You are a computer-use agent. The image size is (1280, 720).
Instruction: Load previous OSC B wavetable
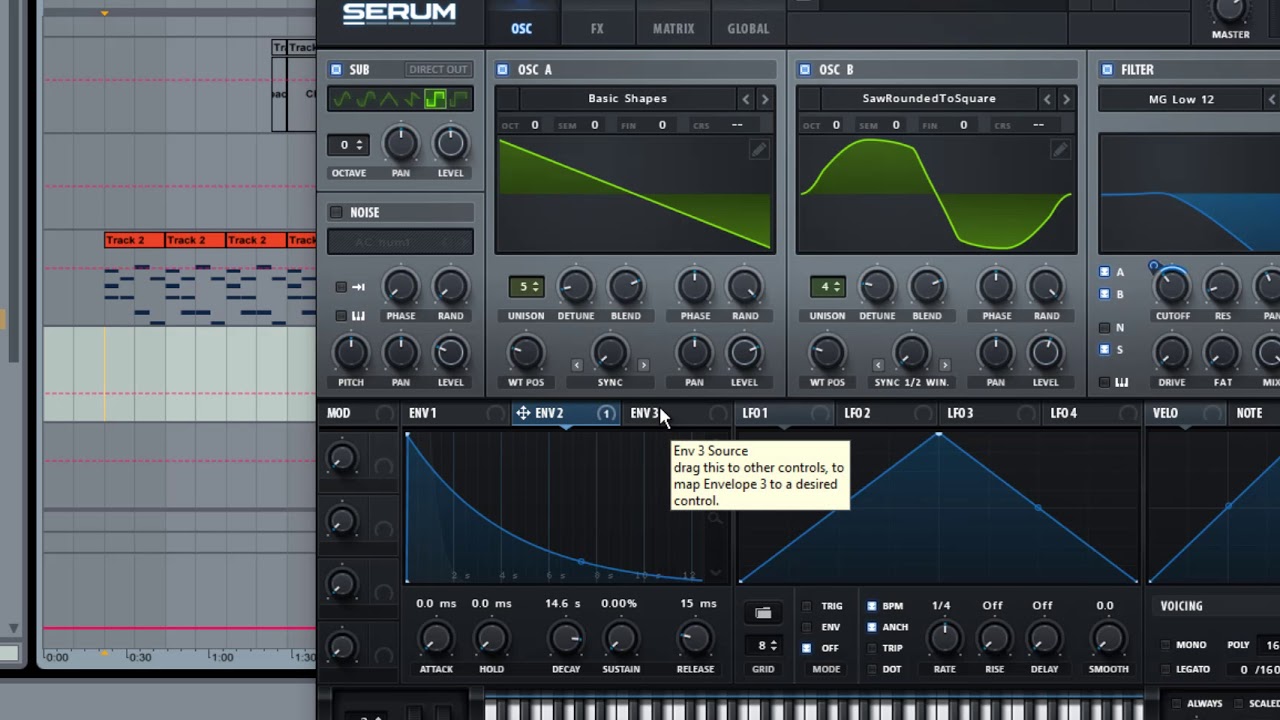[x=1047, y=99]
